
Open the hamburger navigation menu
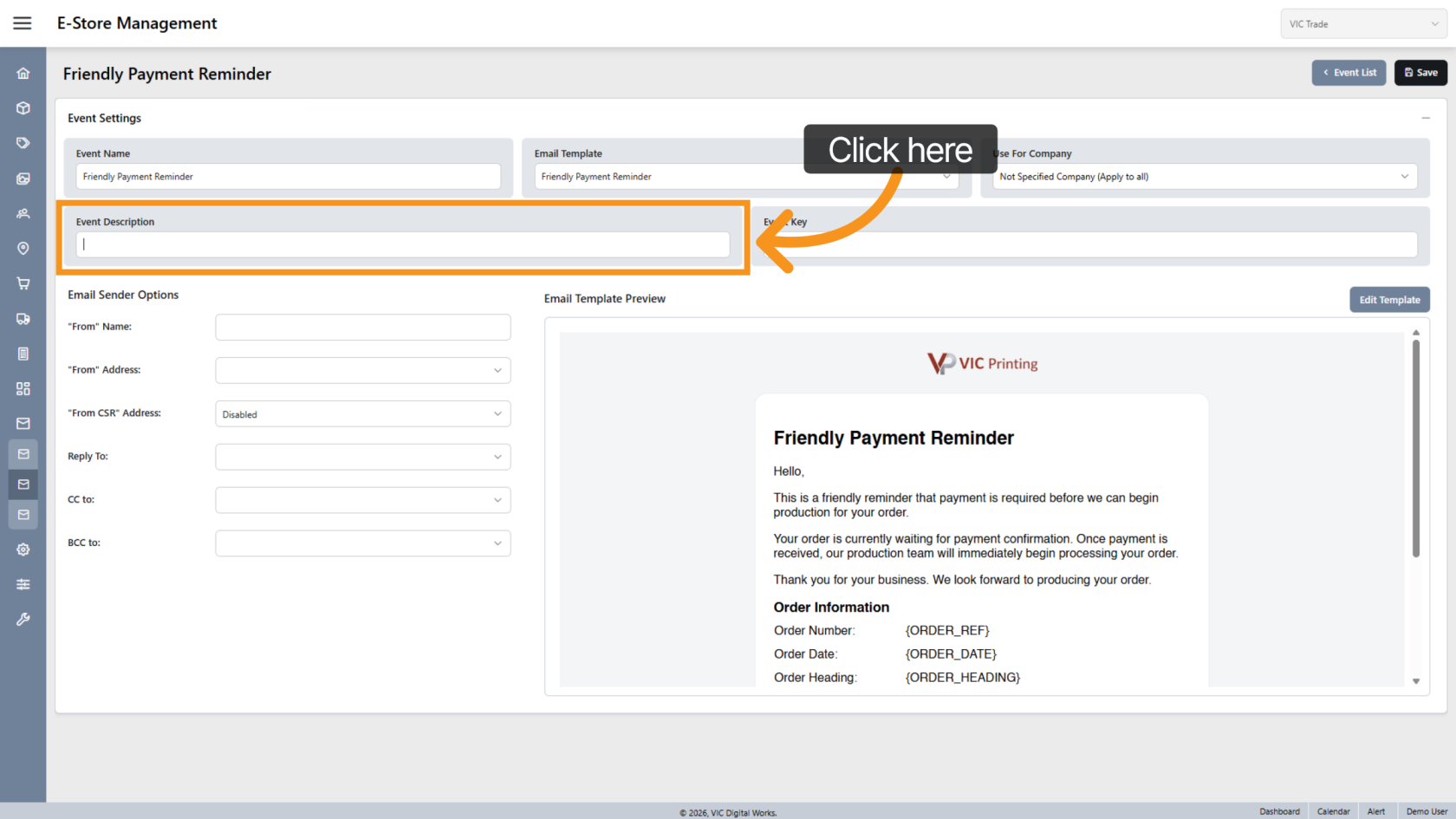23,23
